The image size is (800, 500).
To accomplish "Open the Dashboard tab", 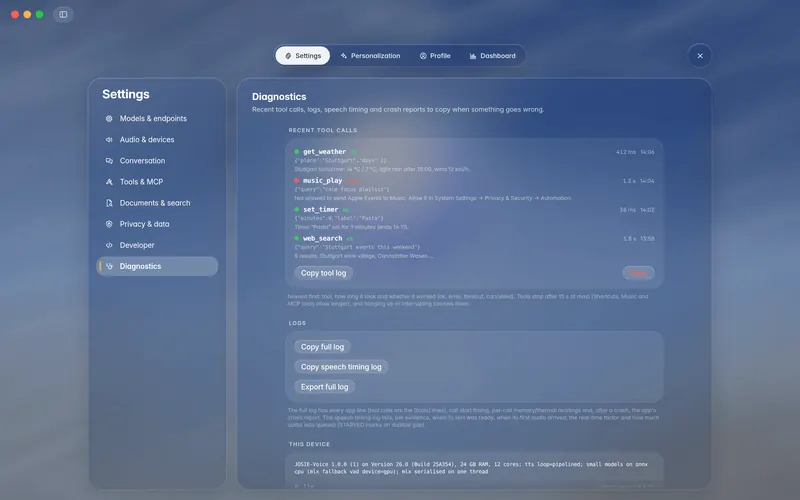I will pyautogui.click(x=493, y=56).
